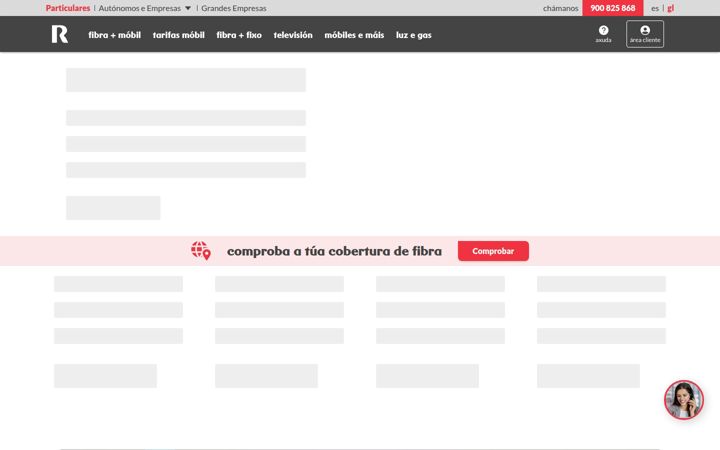Switch language to gl
This screenshot has width=720, height=450.
coord(670,8)
